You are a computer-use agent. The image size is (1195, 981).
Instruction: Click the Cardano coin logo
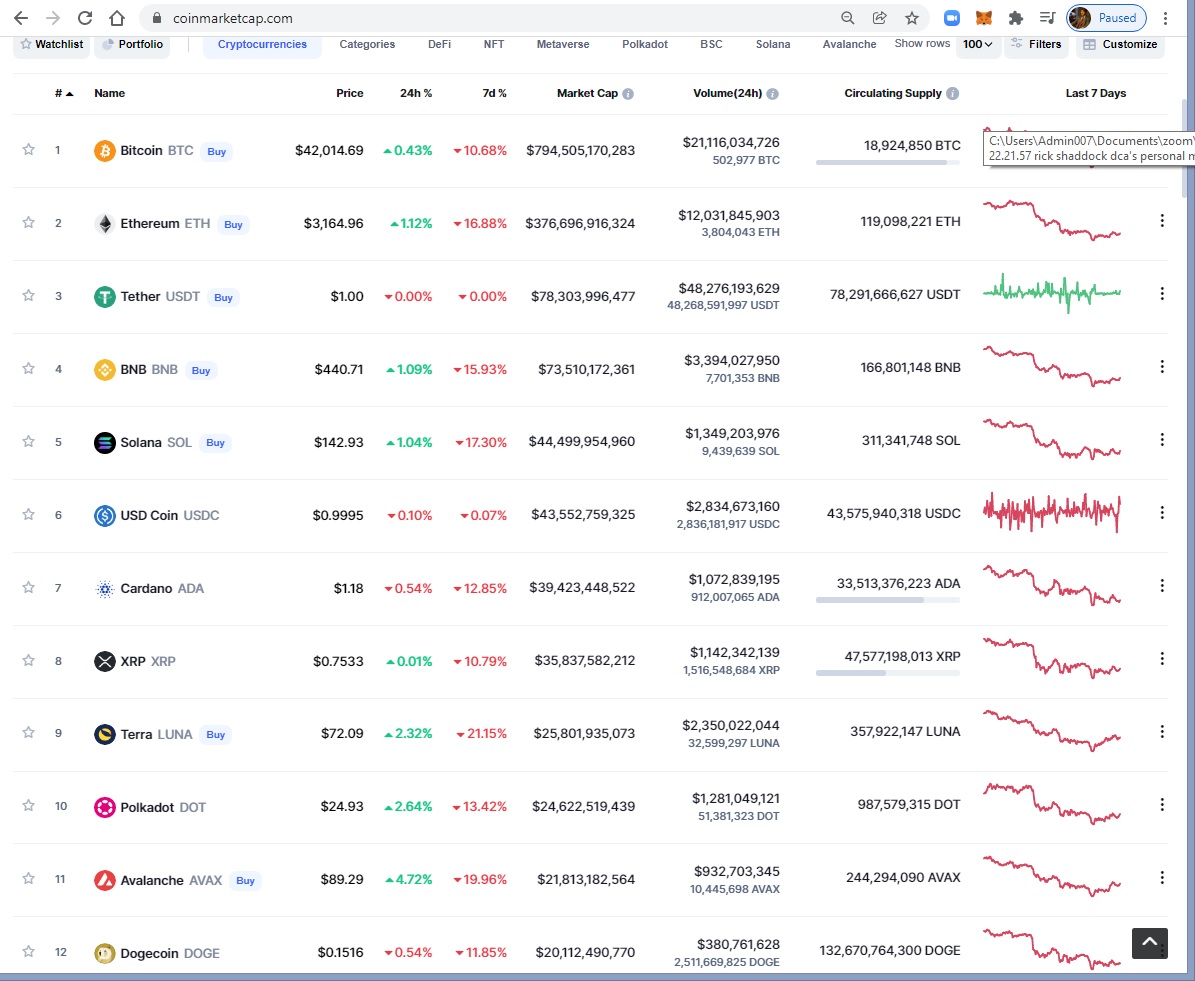coord(104,588)
